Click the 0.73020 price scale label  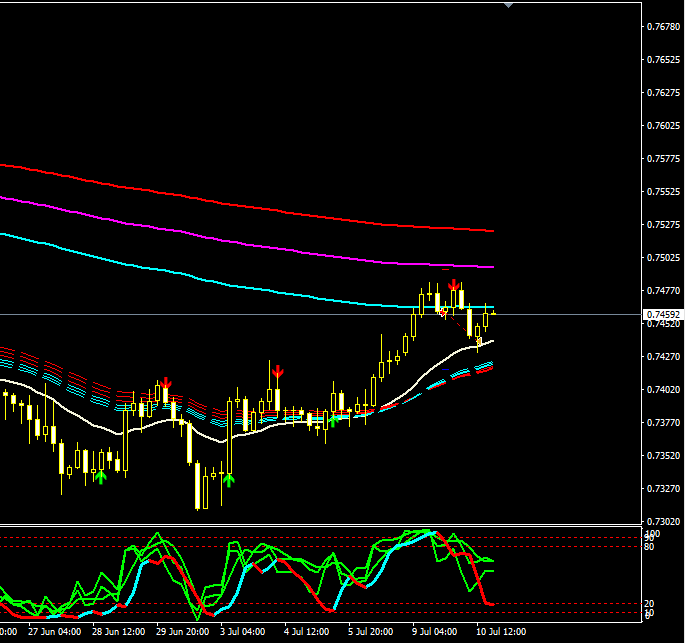tap(663, 522)
